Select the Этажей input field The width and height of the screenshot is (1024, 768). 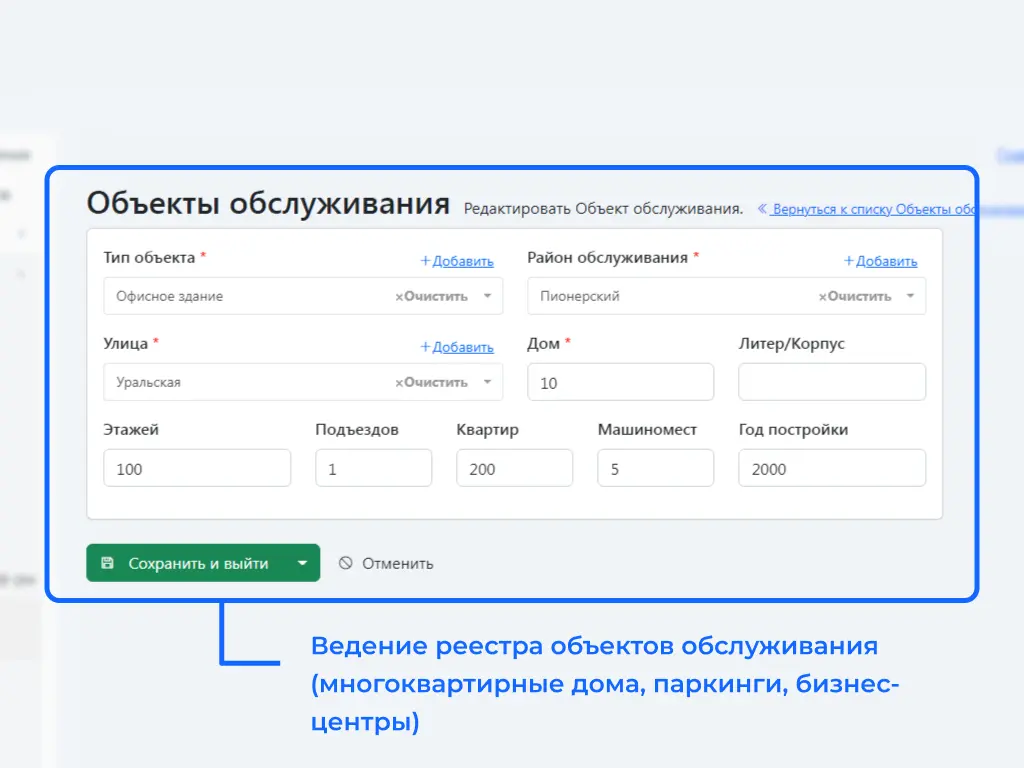tap(196, 468)
